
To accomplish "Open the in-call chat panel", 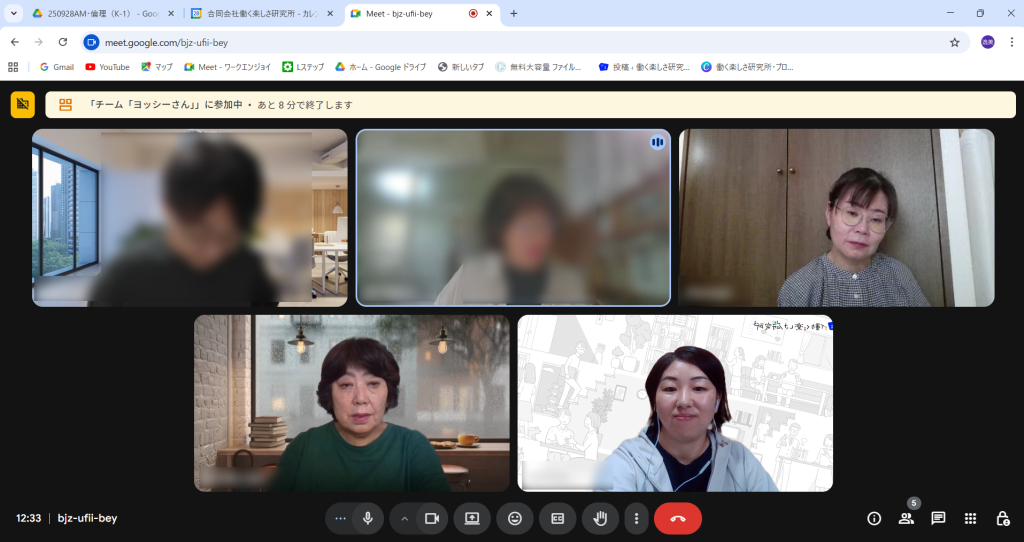I will pos(938,518).
